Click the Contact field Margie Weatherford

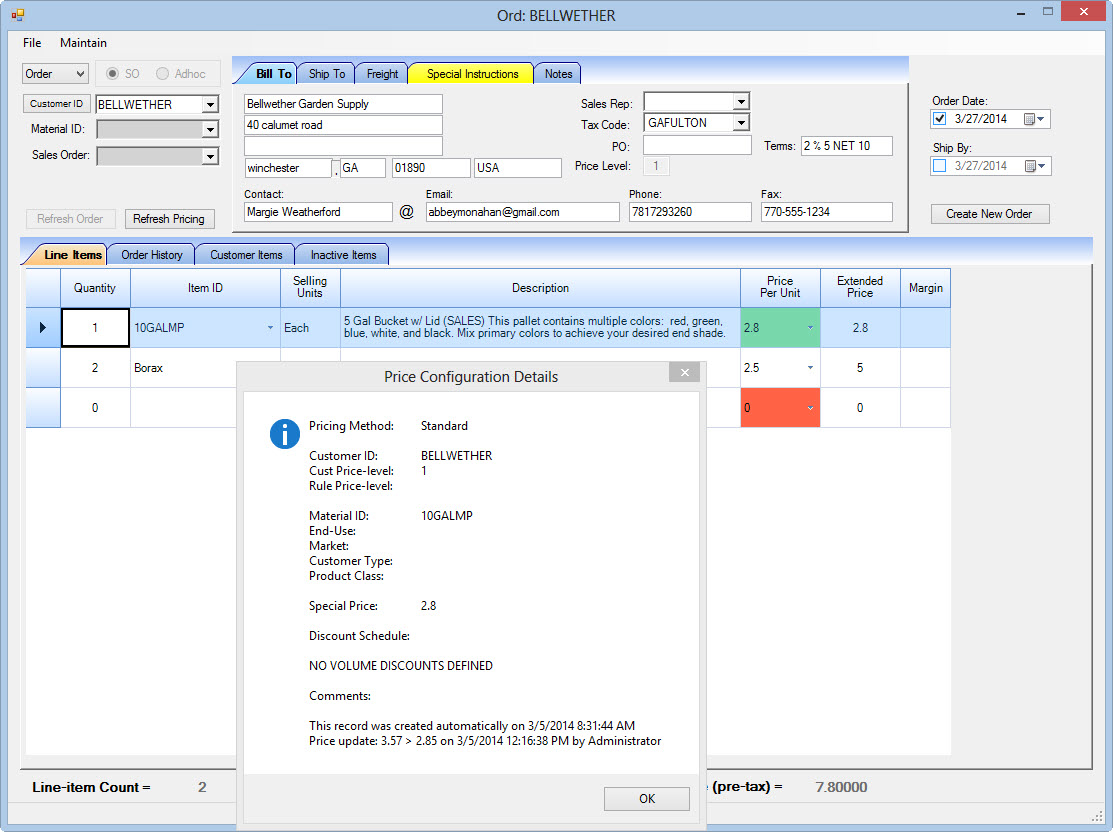click(x=318, y=212)
